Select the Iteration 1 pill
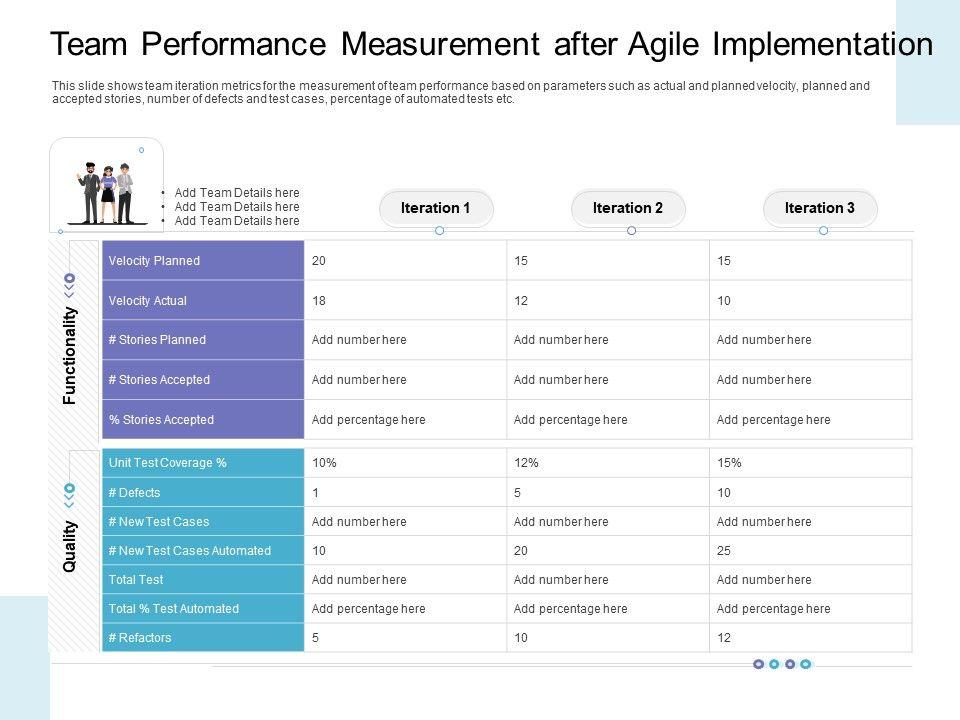Viewport: 960px width, 720px height. point(436,208)
